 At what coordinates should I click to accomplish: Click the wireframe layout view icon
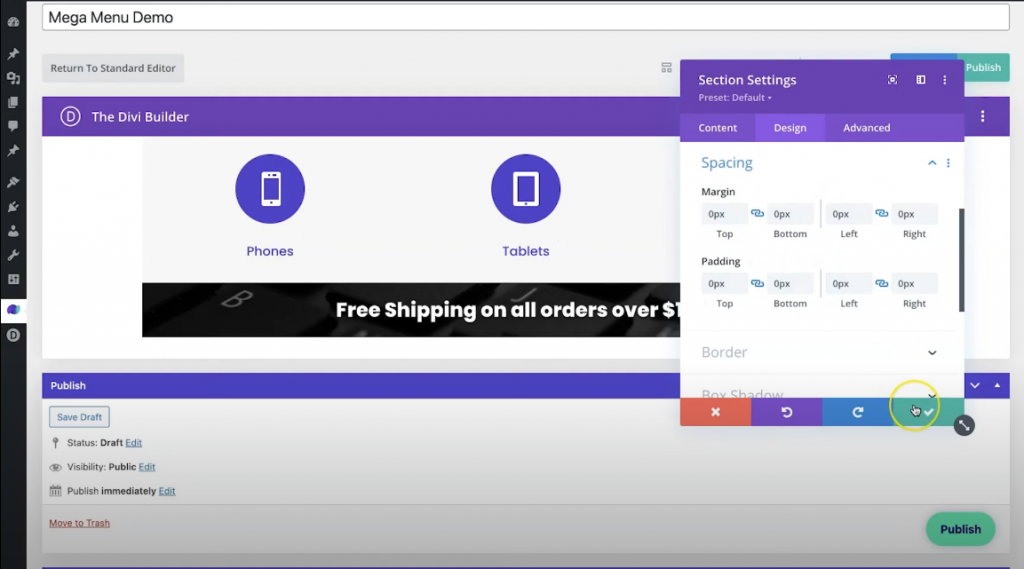click(666, 68)
